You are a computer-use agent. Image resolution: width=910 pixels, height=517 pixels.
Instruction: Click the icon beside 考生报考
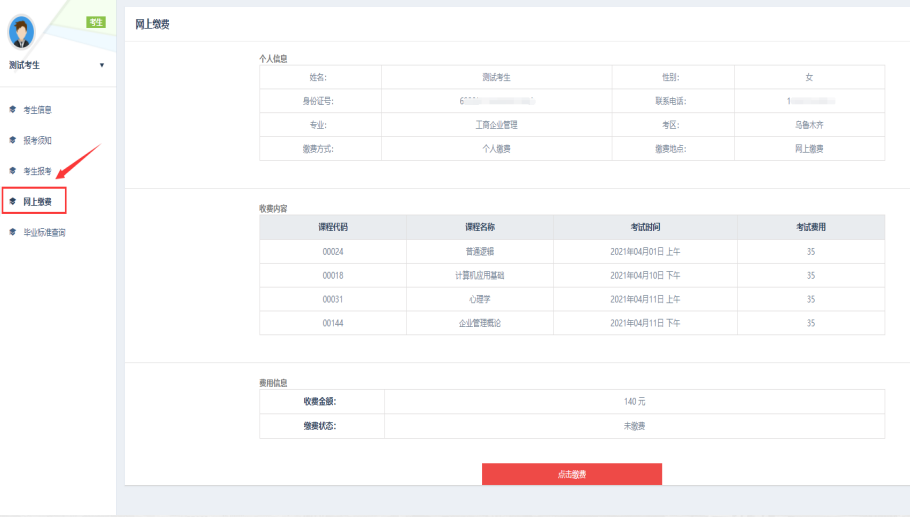(12, 171)
